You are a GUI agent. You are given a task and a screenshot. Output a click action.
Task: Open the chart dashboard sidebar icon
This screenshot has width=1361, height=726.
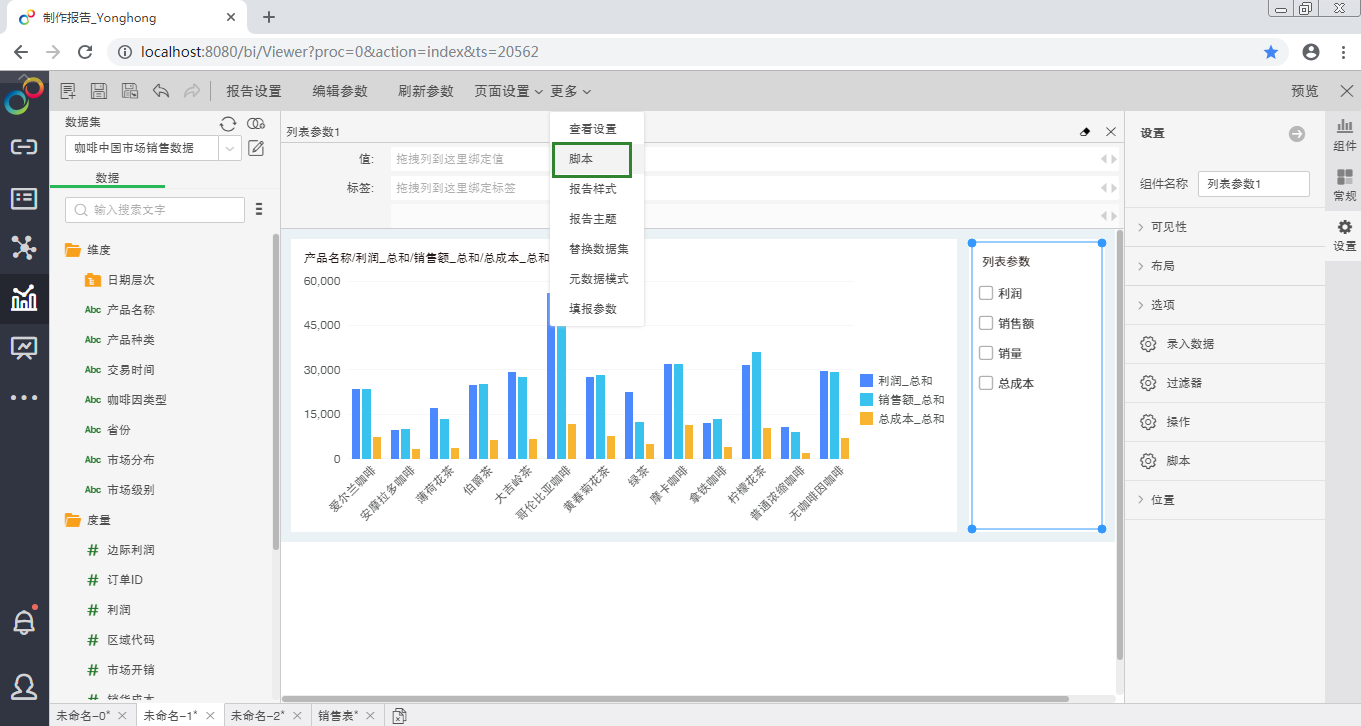24,297
